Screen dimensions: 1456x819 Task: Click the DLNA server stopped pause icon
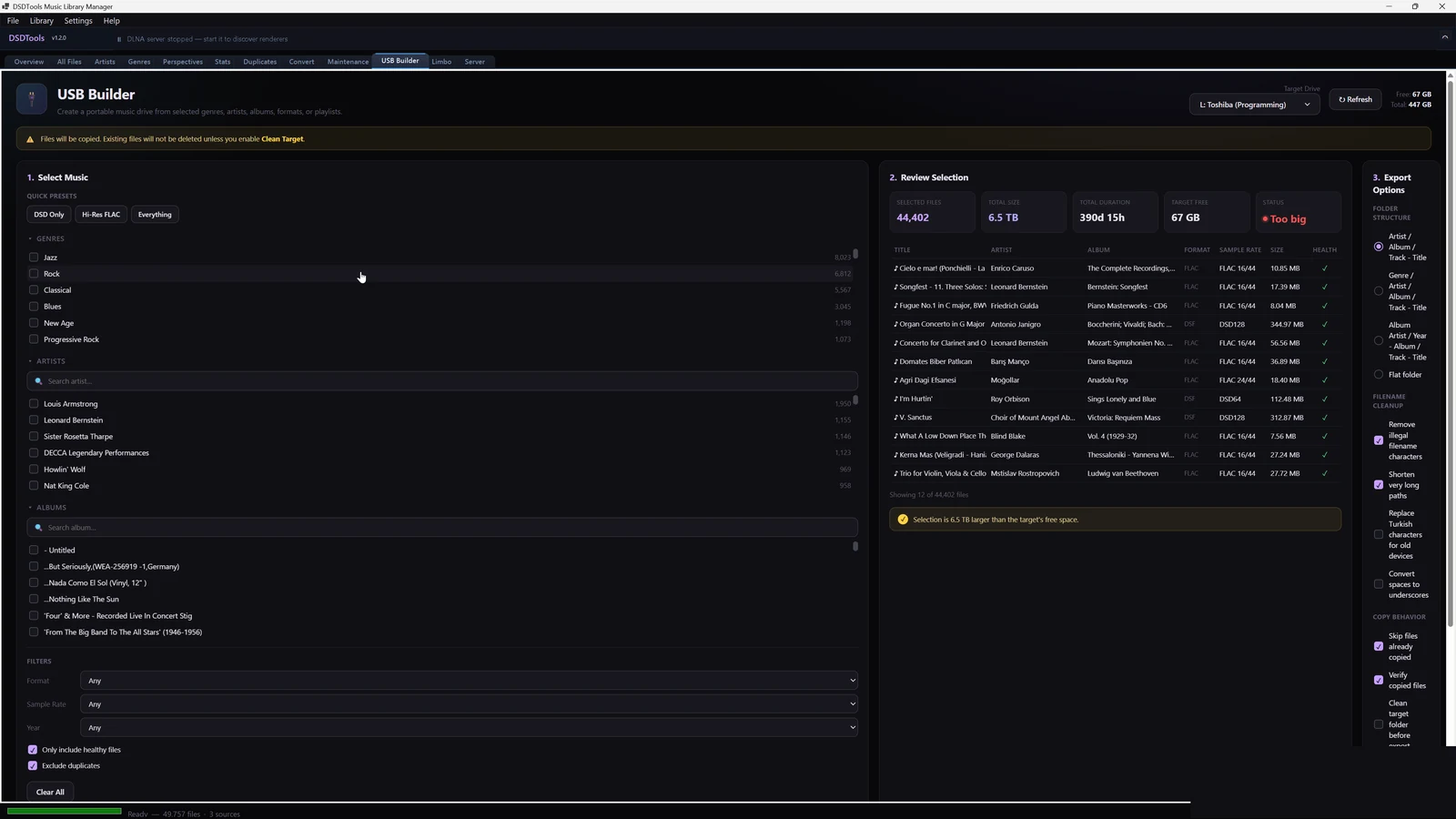(x=119, y=39)
